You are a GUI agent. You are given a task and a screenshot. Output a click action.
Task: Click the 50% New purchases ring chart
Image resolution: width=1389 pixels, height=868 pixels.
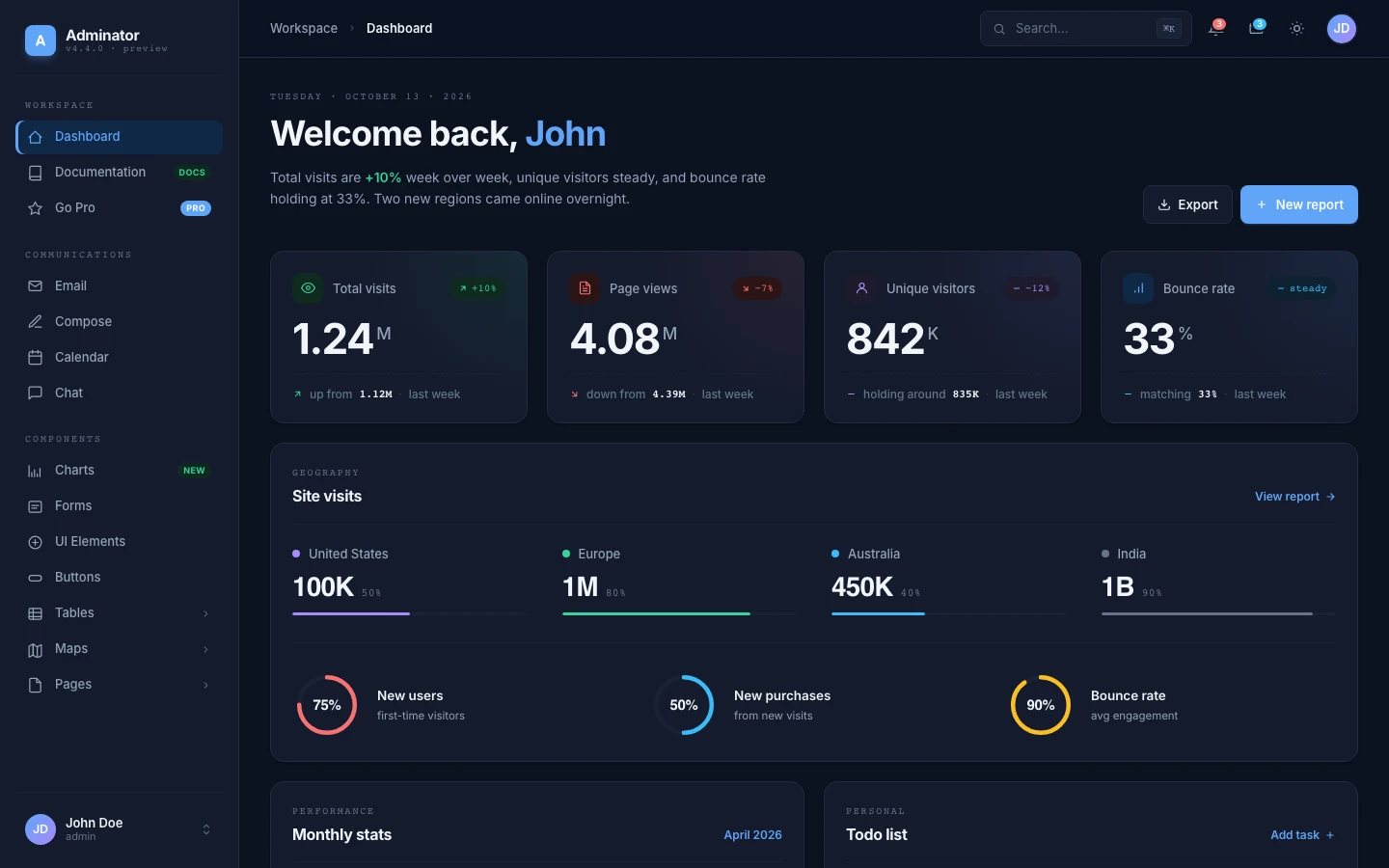684,705
